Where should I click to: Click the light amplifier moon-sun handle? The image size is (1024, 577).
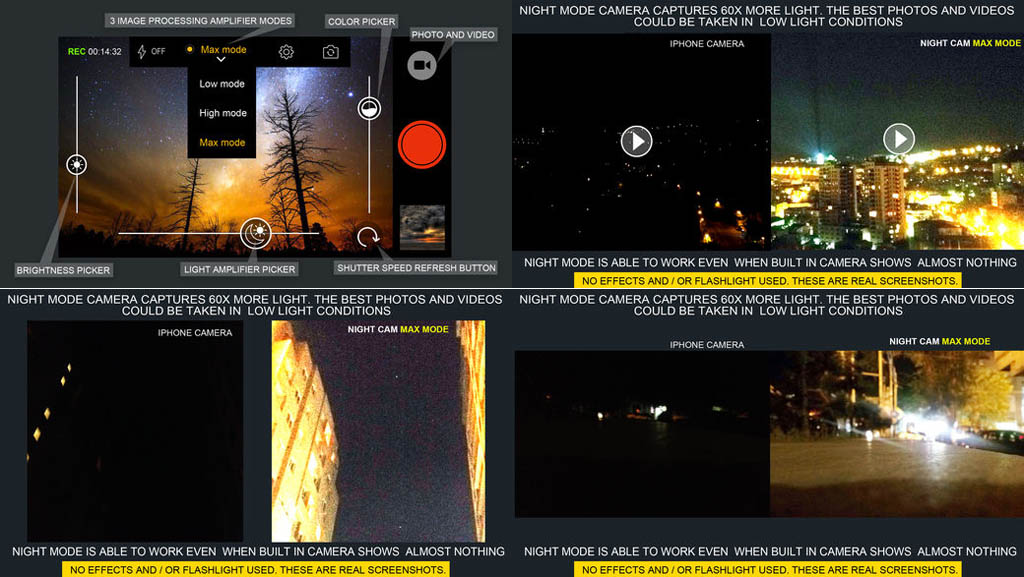tap(256, 233)
